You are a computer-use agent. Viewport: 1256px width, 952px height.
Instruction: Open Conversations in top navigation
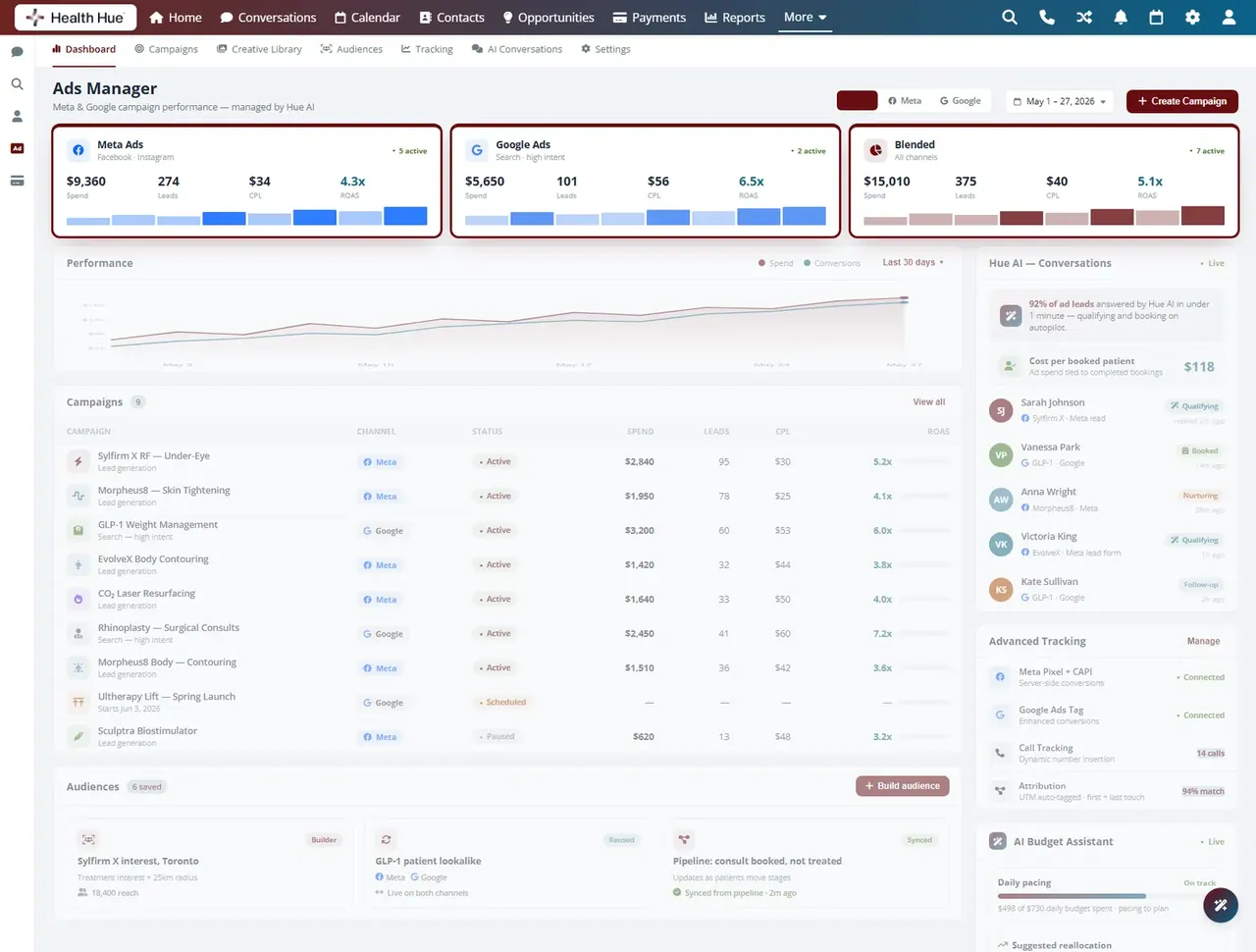tap(268, 17)
